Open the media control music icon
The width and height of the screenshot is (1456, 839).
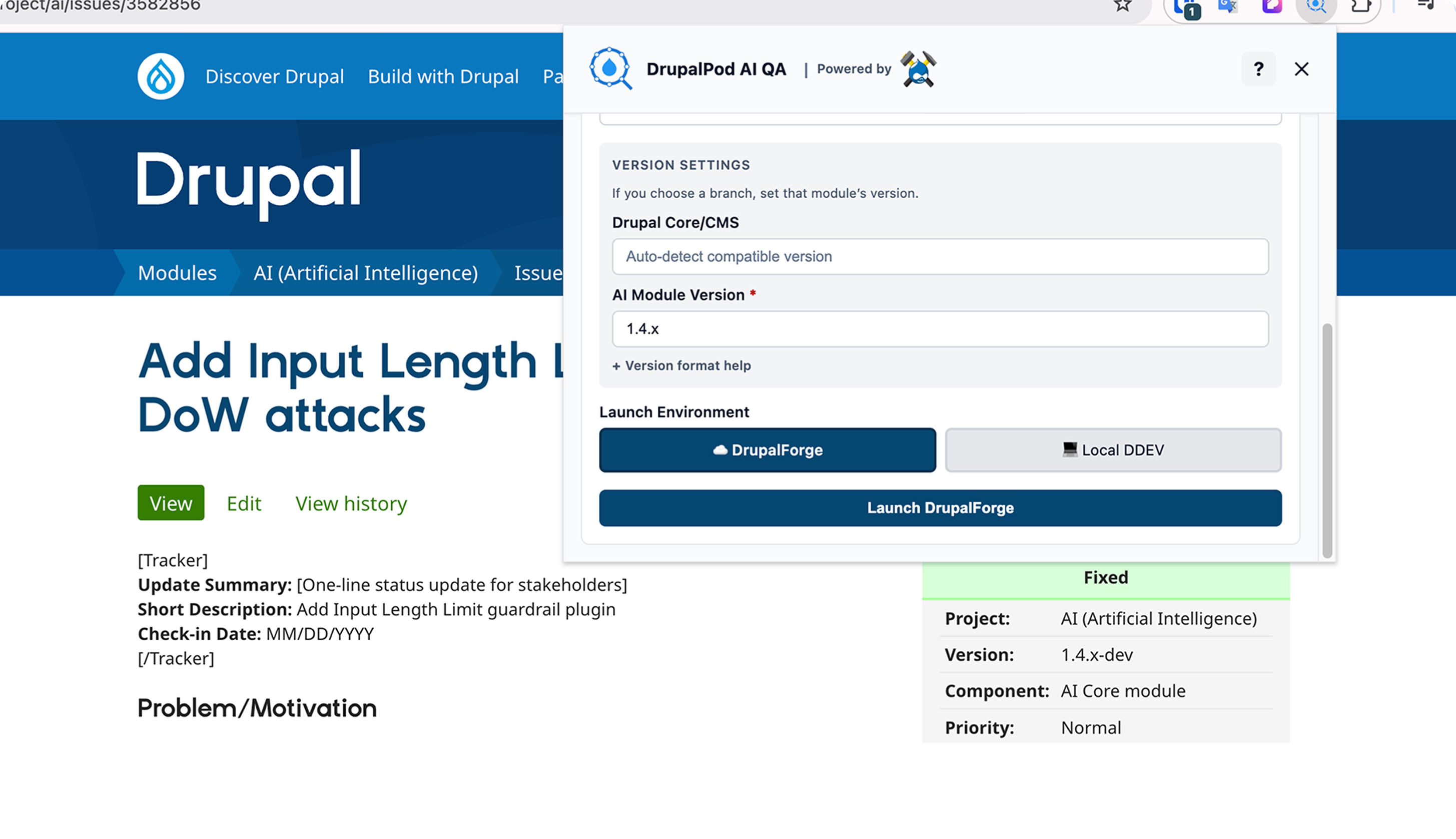tap(1426, 5)
